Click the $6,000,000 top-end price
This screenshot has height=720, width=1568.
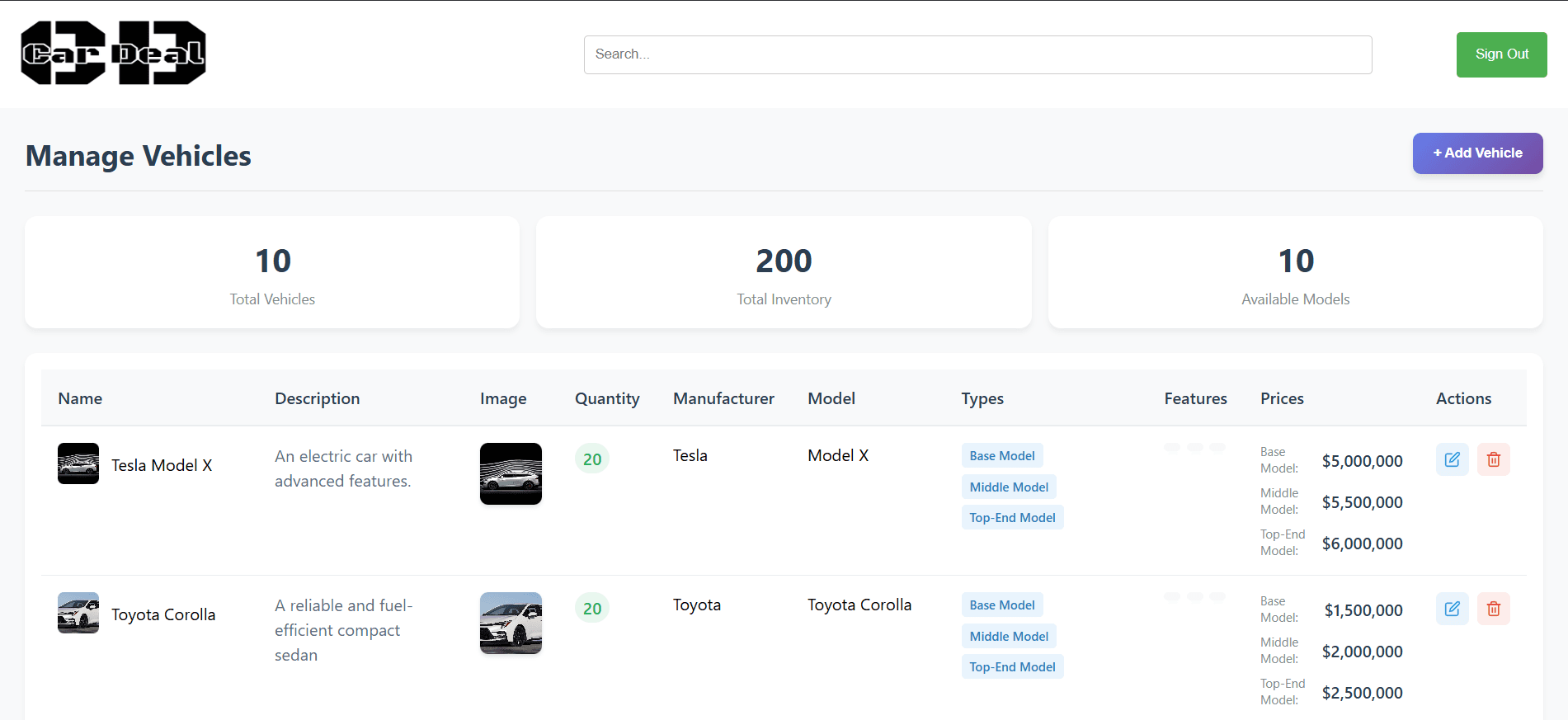[x=1362, y=544]
